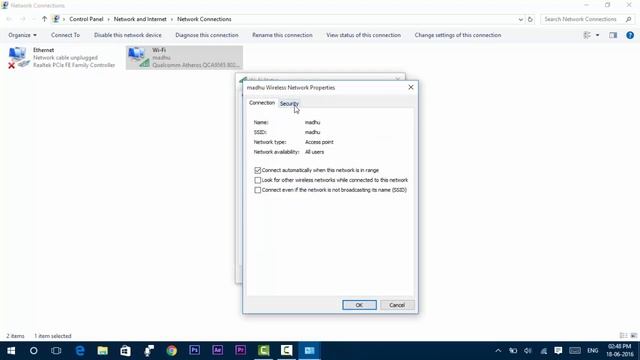640x360 pixels.
Task: Open File Explorer from the taskbar
Action: coord(102,351)
